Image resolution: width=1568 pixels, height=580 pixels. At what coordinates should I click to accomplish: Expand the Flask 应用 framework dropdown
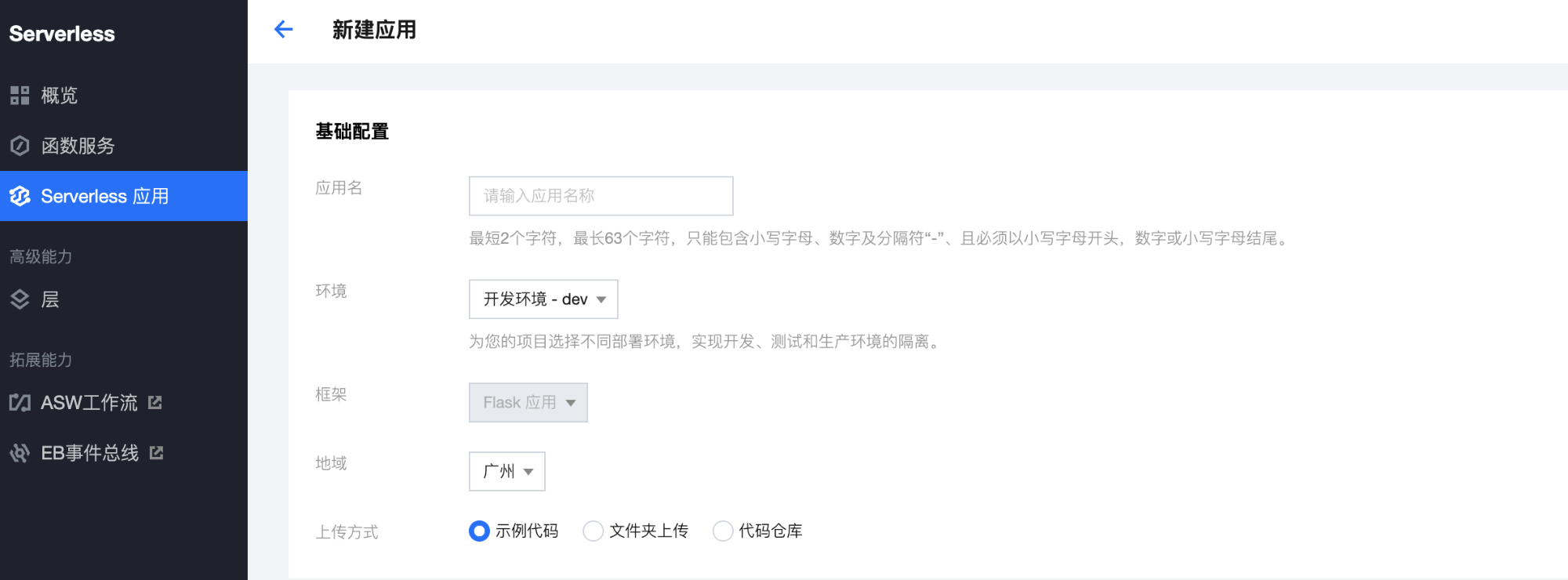point(528,403)
